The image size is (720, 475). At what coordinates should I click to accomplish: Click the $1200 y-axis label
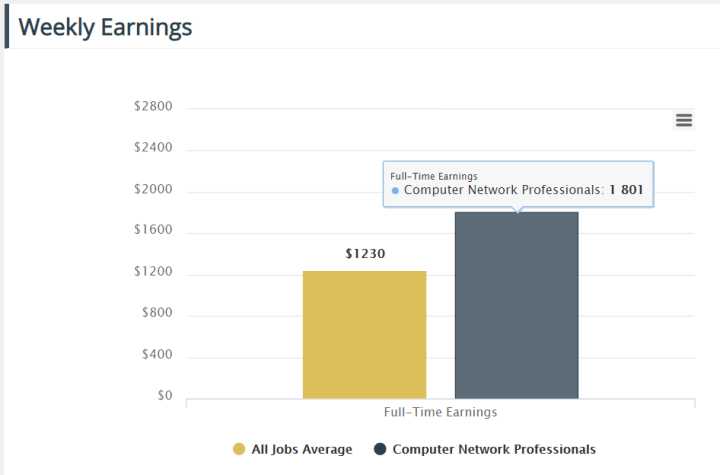pos(153,271)
